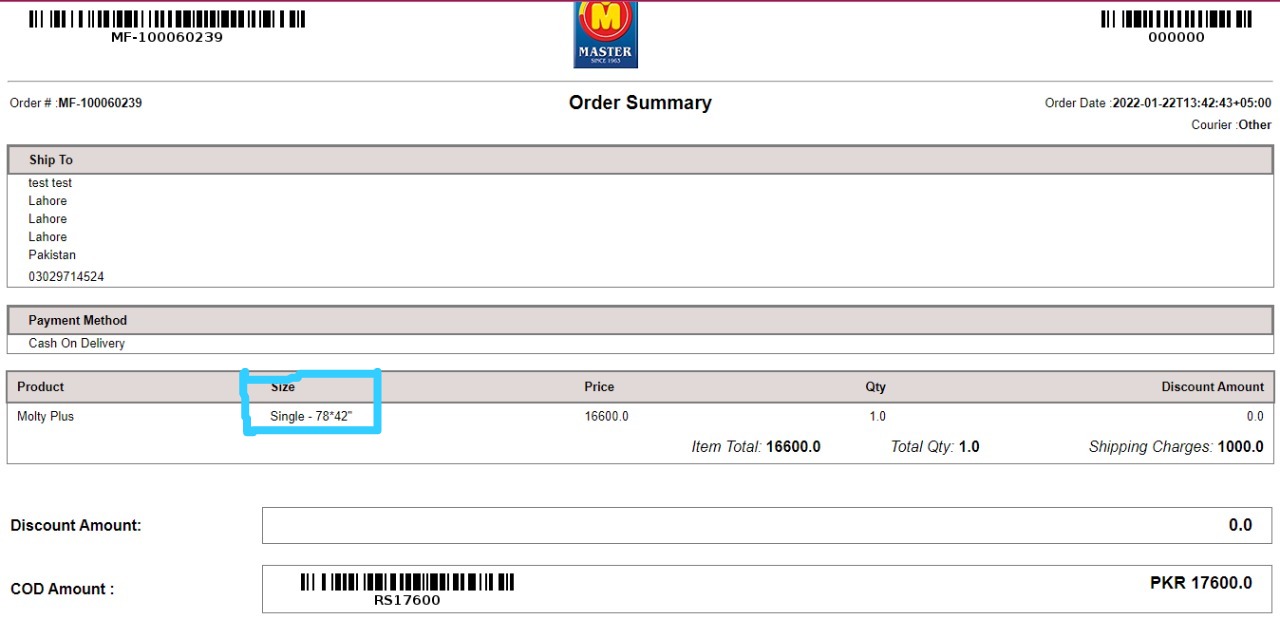Click the 16600.0 price value
1280x619 pixels.
point(607,417)
